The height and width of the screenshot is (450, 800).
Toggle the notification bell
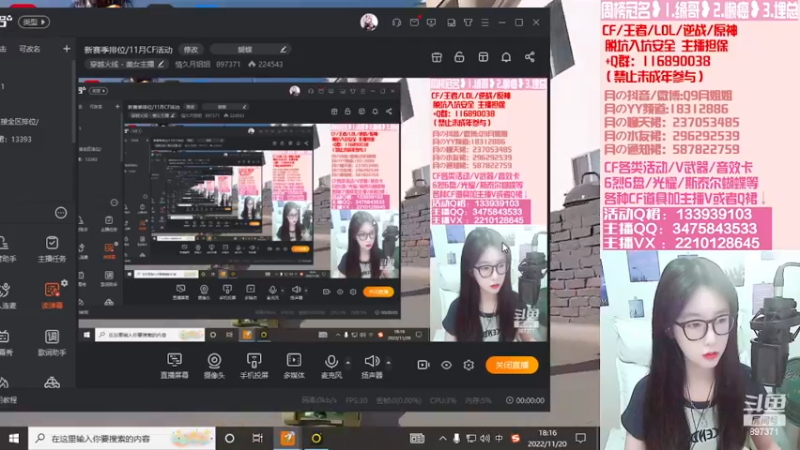[x=506, y=57]
